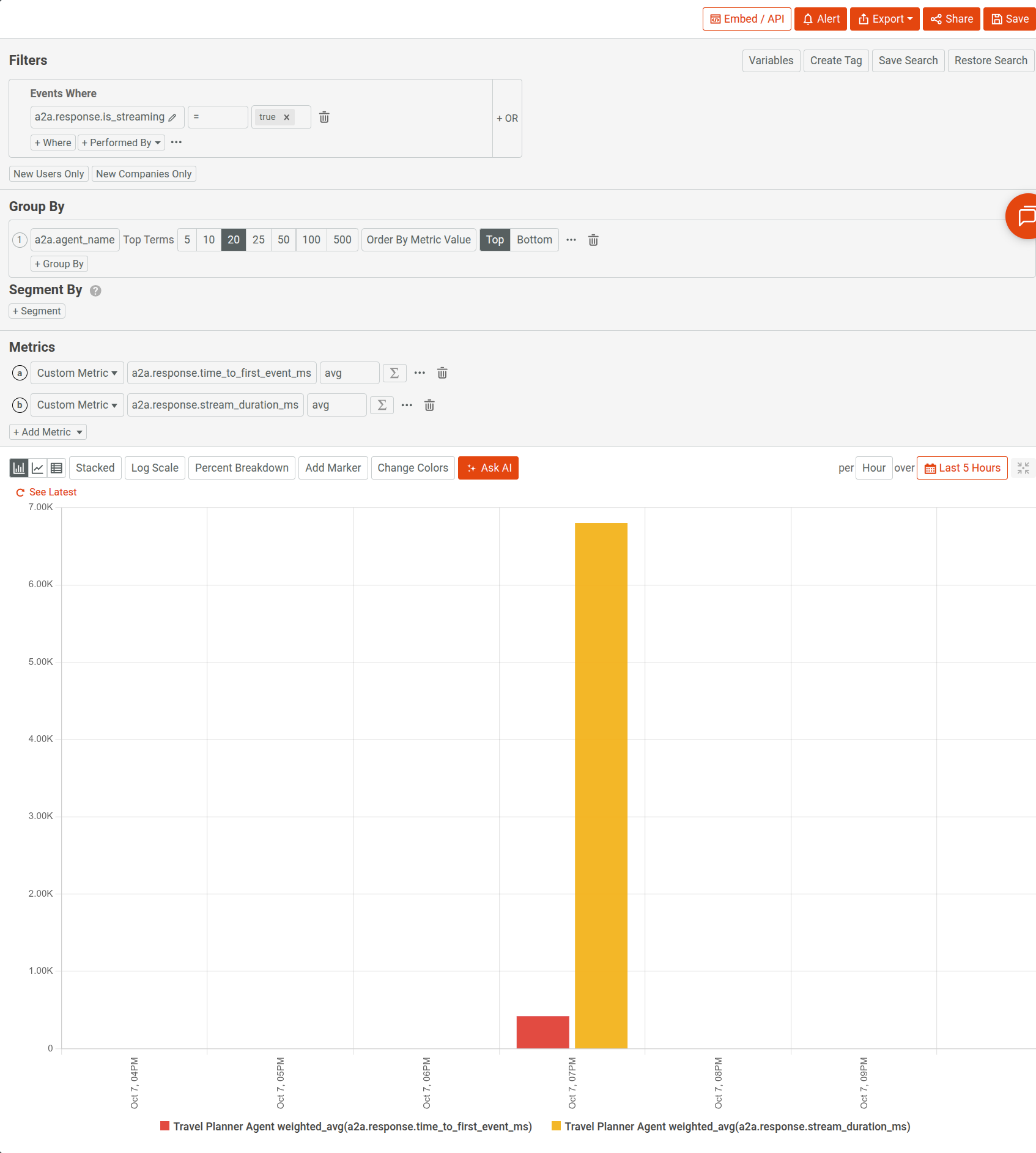Click the Embed / API button
1036x1153 pixels.
pos(747,19)
